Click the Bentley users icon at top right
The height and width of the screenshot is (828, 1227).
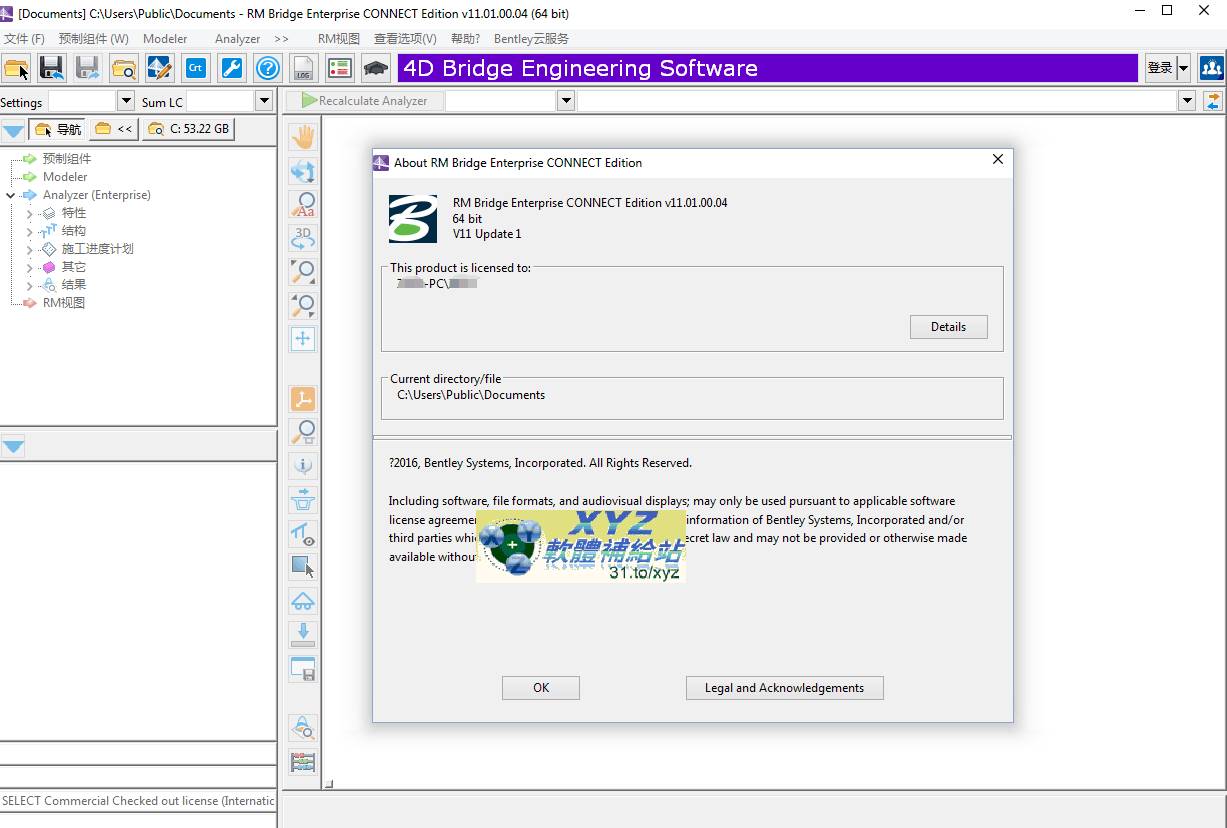[x=1211, y=68]
